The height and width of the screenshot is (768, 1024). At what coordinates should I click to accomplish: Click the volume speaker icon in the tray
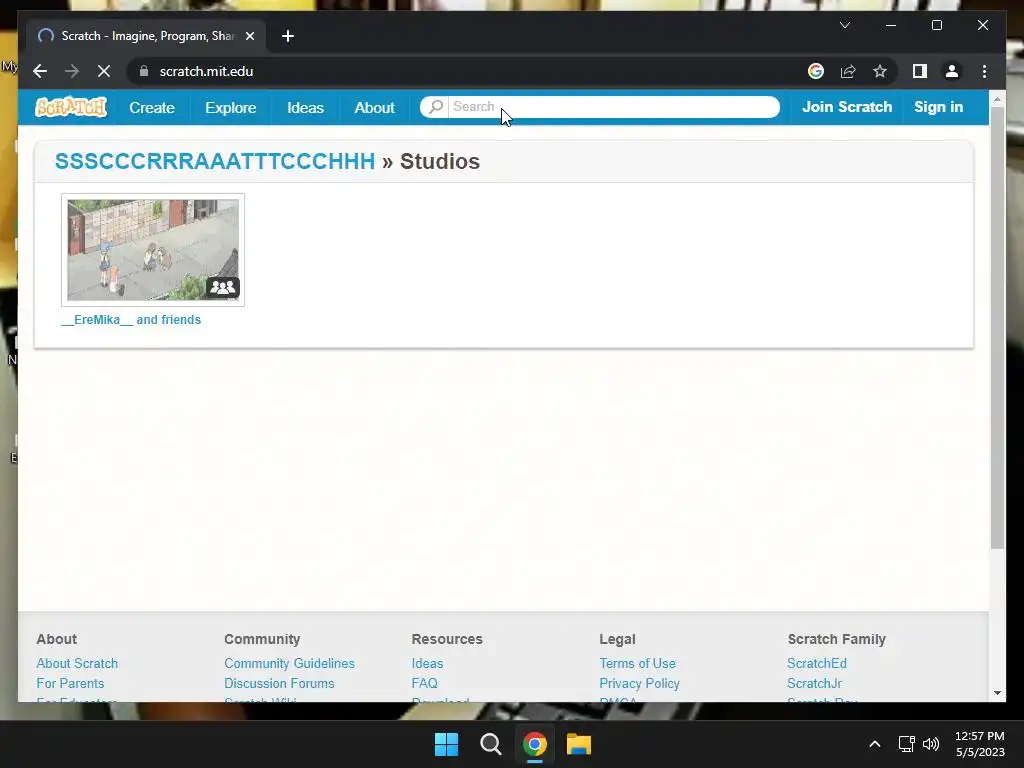tap(931, 744)
